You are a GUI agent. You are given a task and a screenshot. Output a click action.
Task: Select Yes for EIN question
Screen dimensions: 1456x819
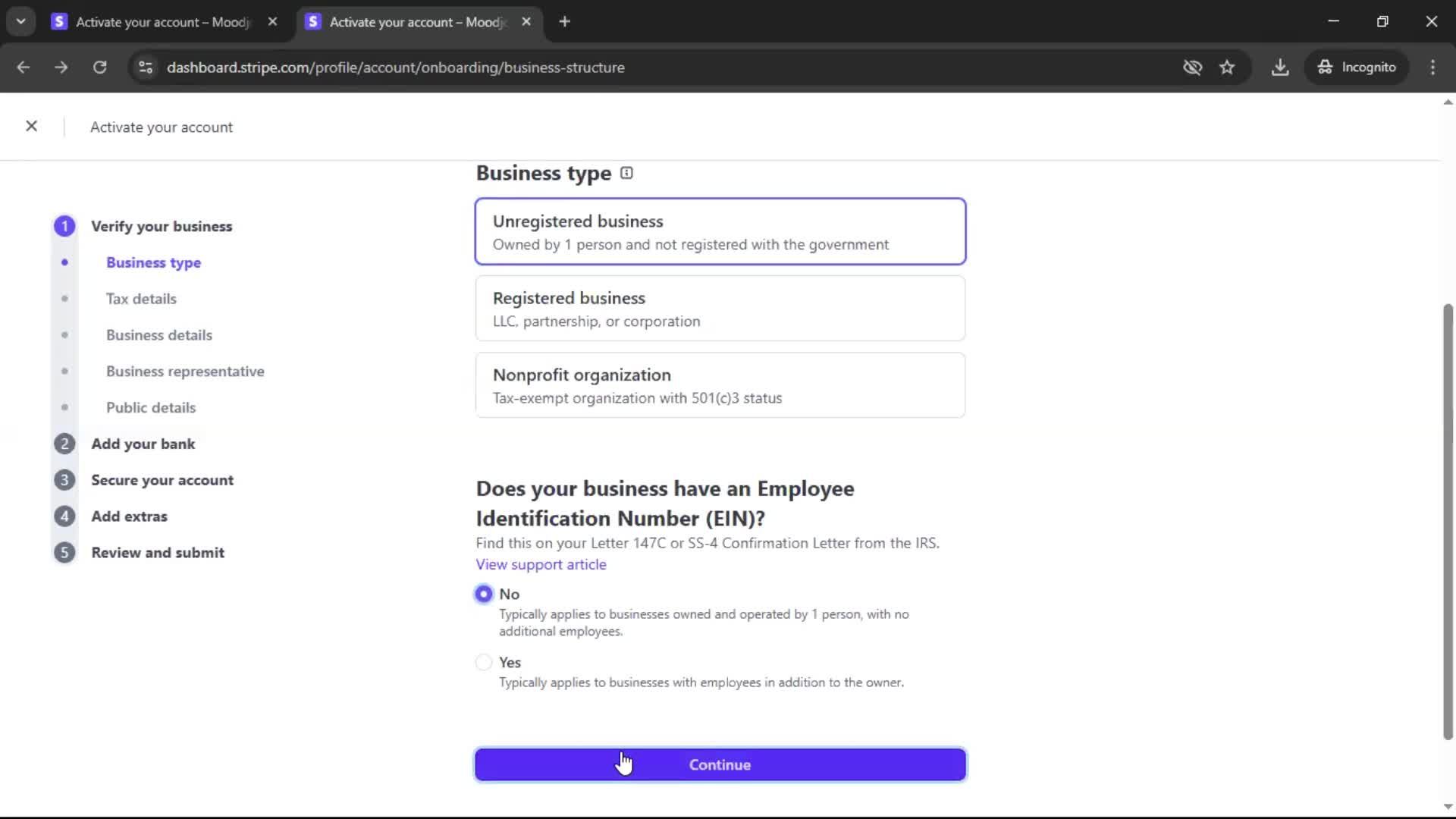484,662
